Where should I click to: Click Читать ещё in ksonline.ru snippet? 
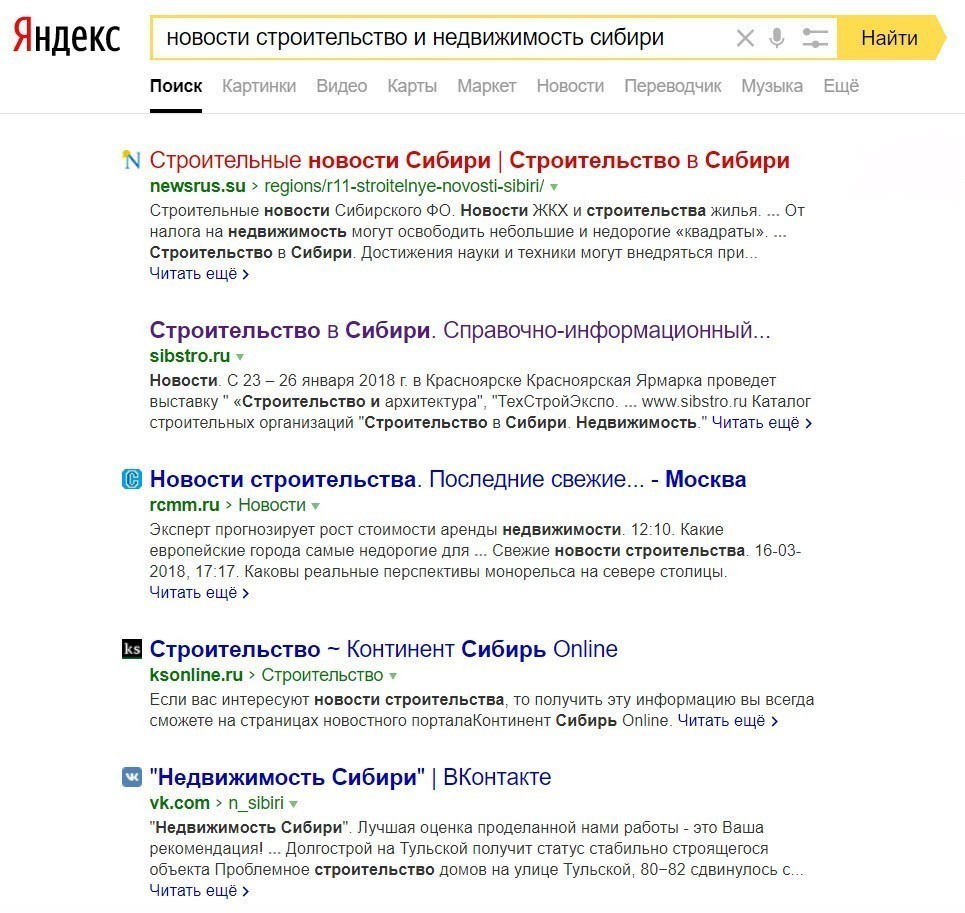point(728,720)
